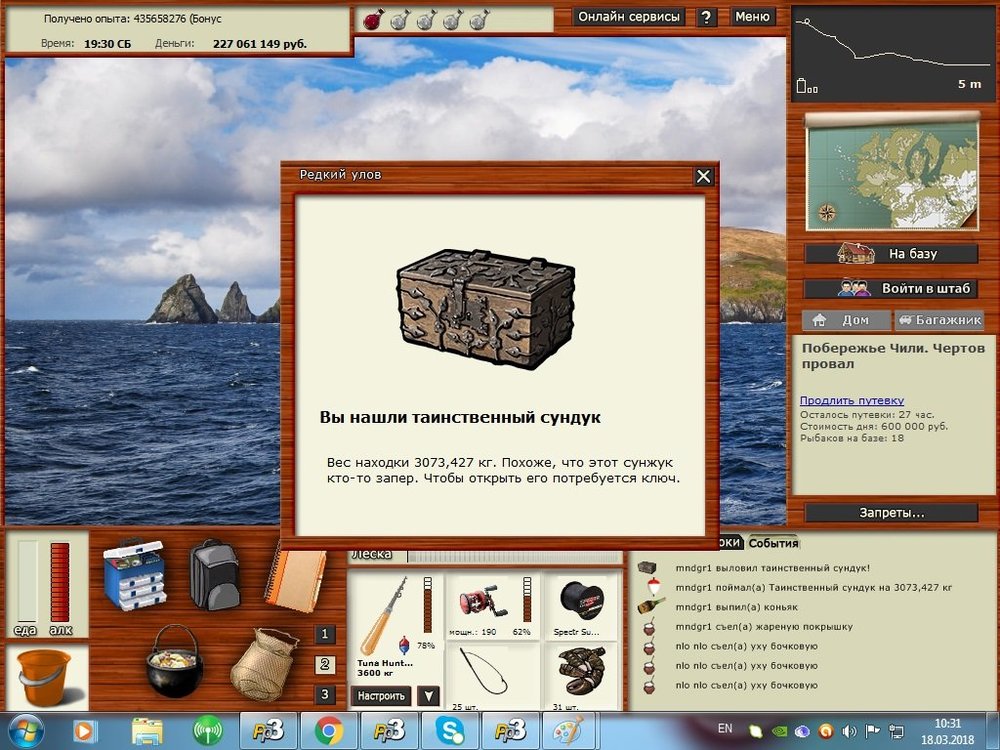Screen dimensions: 1000x750
Task: Open Онлайн сервисы menu
Action: click(x=630, y=17)
